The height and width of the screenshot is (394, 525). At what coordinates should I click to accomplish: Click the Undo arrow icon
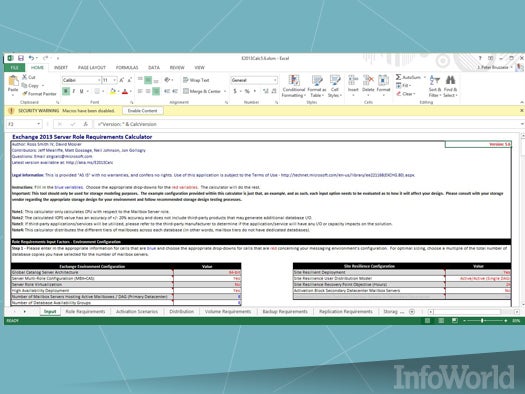31,58
